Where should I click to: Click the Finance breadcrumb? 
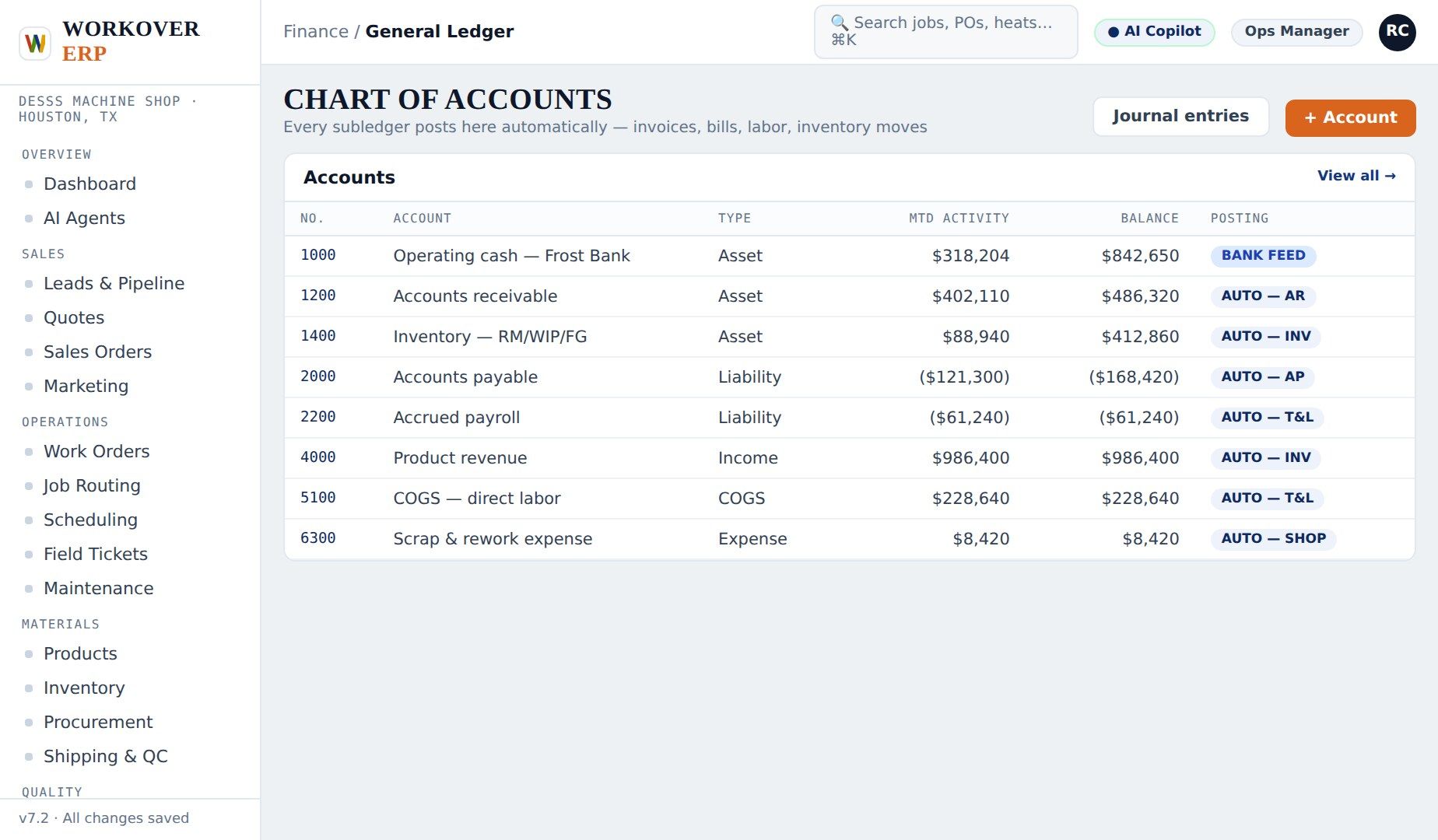(x=316, y=32)
